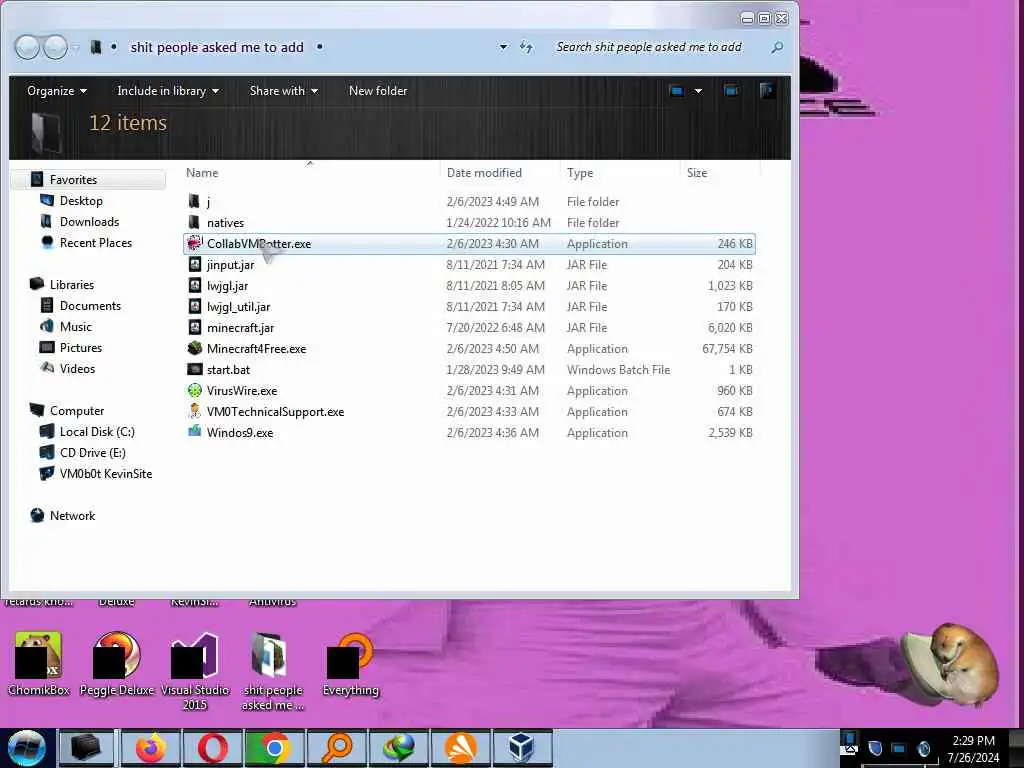Select the VM0TechnicalSupport.exe icon
The height and width of the screenshot is (768, 1024).
pyautogui.click(x=195, y=411)
